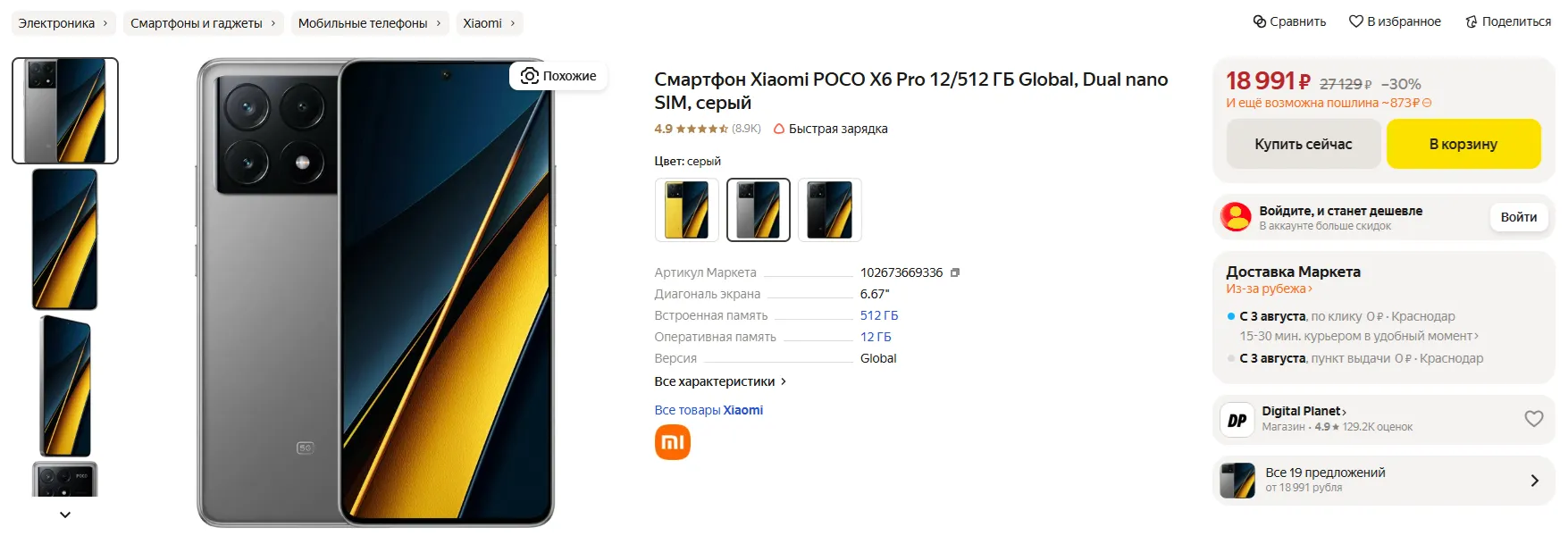Screen dimensions: 1568x544
Task: Choose the gray color variant swatch
Action: (758, 210)
